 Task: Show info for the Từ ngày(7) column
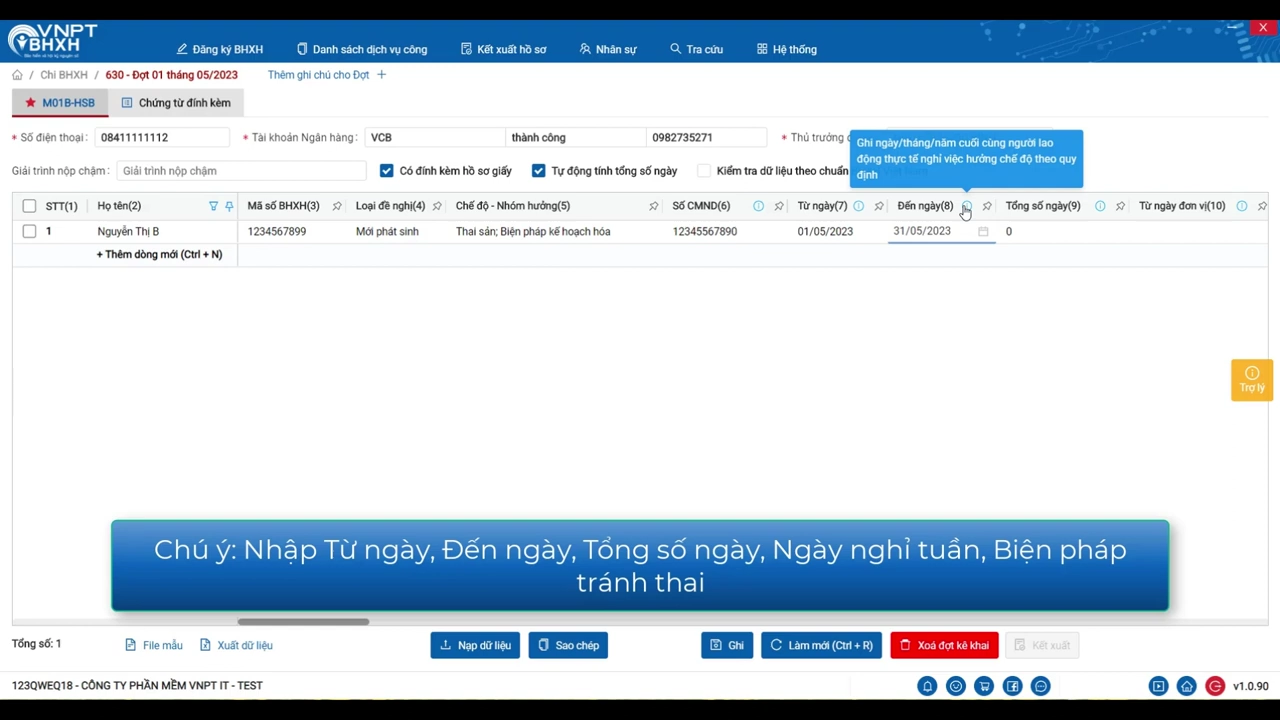coord(858,206)
